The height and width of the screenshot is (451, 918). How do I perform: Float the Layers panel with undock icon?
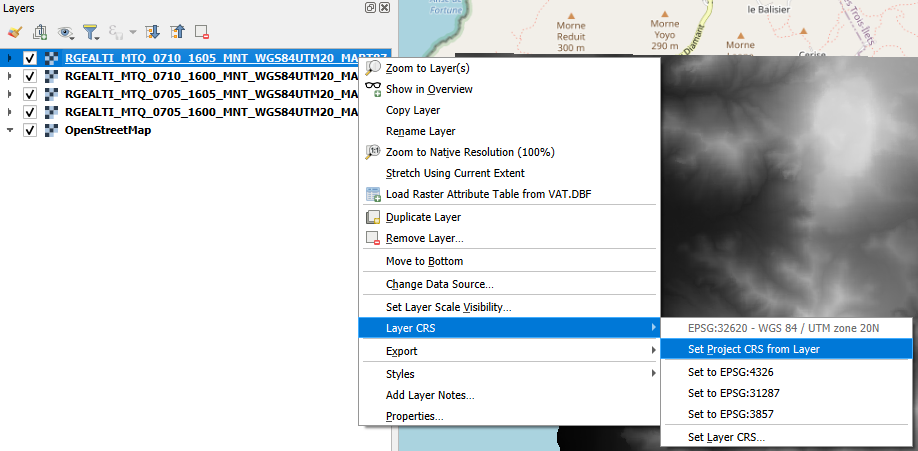pyautogui.click(x=371, y=7)
